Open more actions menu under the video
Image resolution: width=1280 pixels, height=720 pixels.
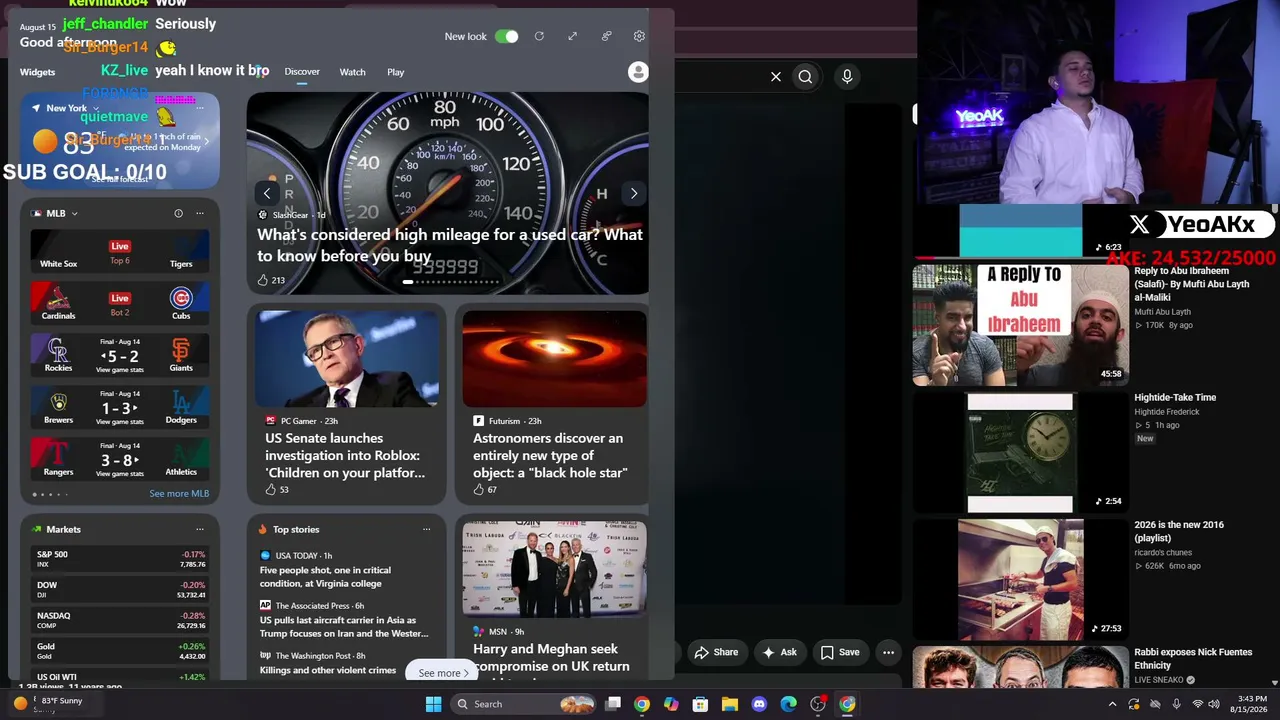[x=888, y=652]
